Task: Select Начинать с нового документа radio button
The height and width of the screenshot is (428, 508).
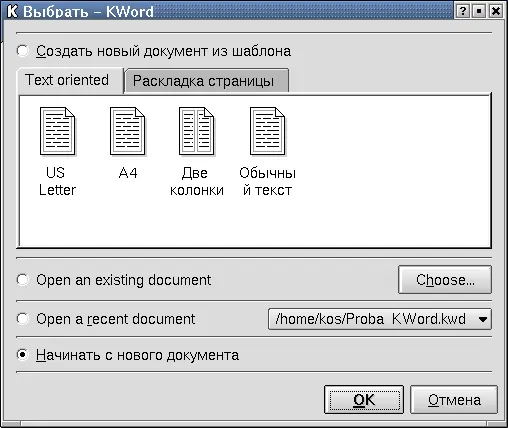Action: tap(23, 355)
